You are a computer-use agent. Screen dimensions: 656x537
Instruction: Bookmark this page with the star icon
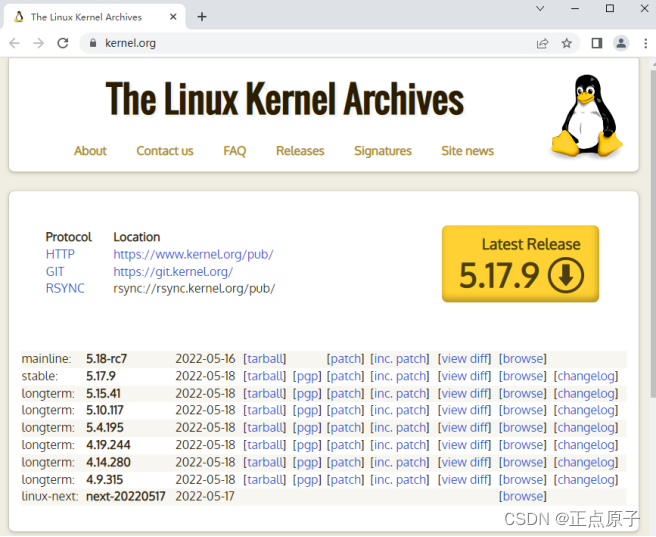point(566,43)
